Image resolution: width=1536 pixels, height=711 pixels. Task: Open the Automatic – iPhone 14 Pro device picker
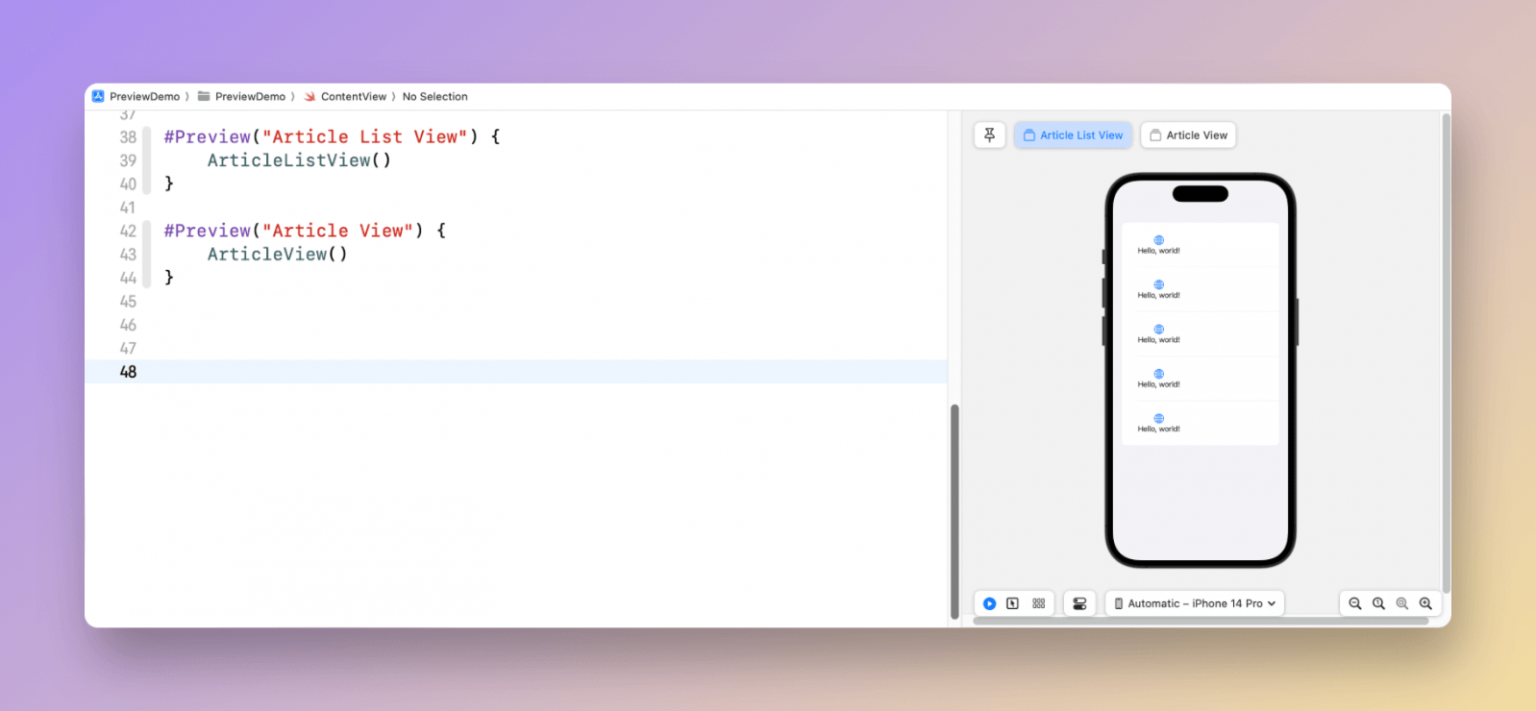pyautogui.click(x=1194, y=603)
